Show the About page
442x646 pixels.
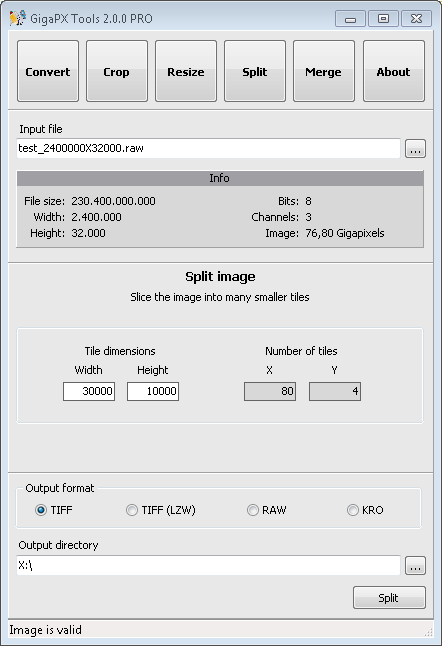click(x=393, y=71)
